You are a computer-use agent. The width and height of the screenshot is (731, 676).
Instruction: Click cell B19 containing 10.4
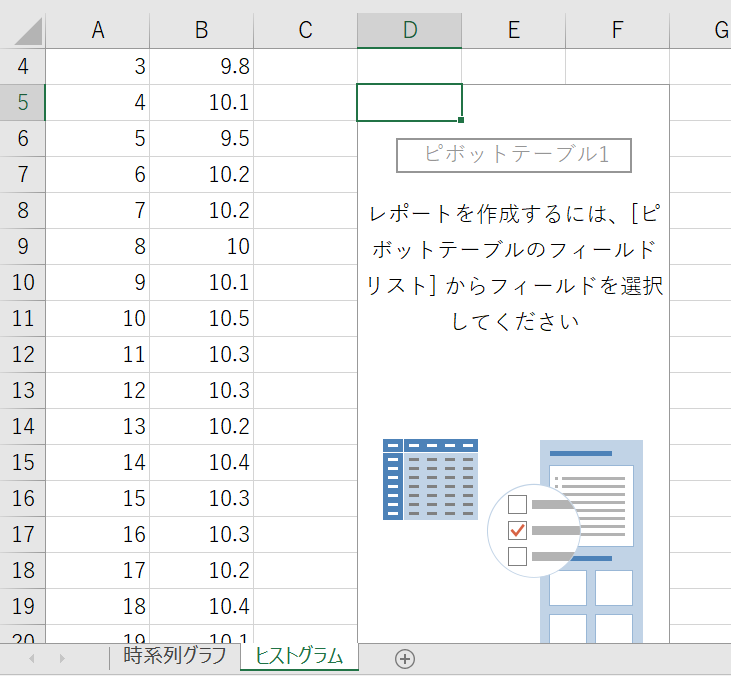point(201,606)
